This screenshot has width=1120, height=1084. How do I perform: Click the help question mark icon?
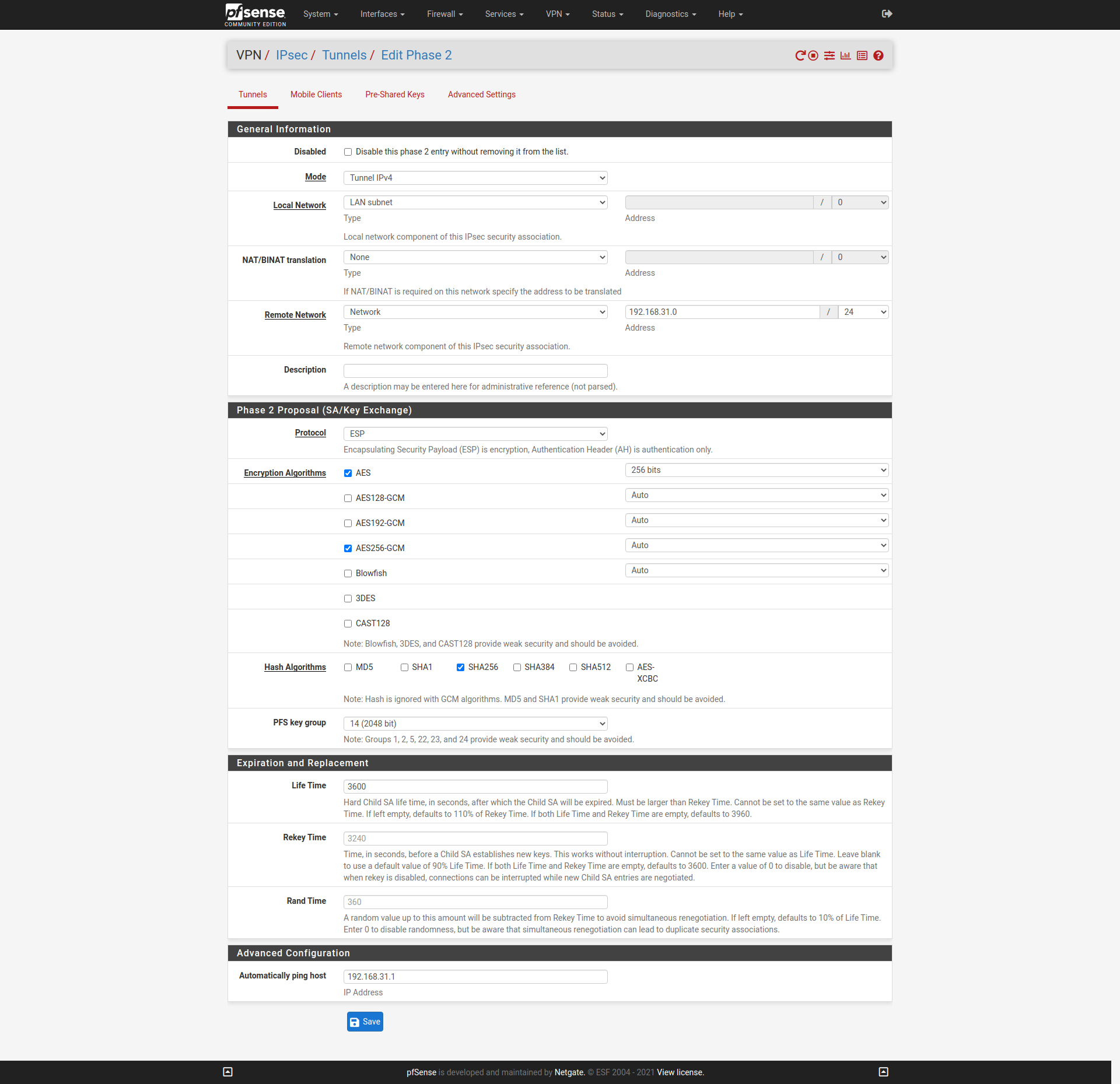[x=878, y=55]
